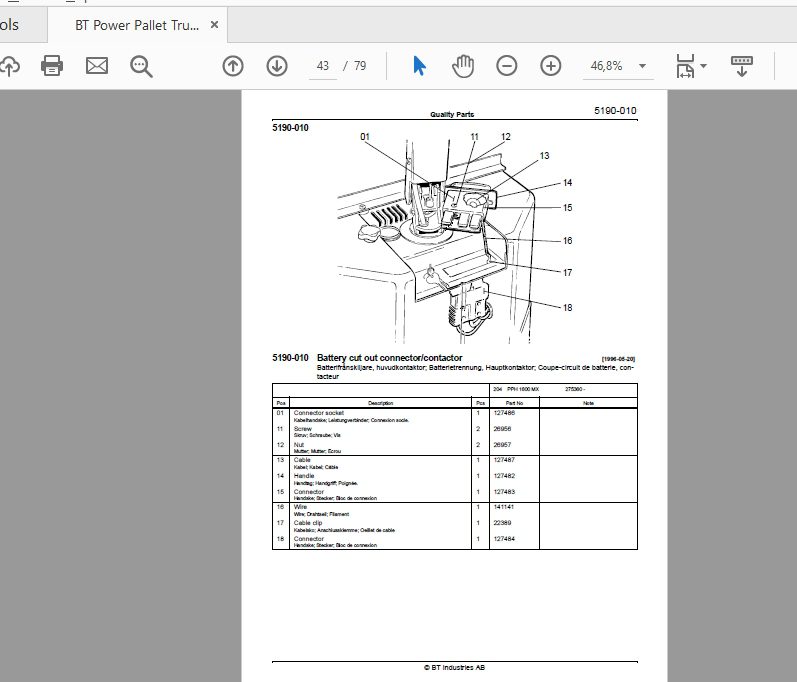Click the Battery cut out connector/contactor heading
The height and width of the screenshot is (682, 797).
tap(389, 358)
